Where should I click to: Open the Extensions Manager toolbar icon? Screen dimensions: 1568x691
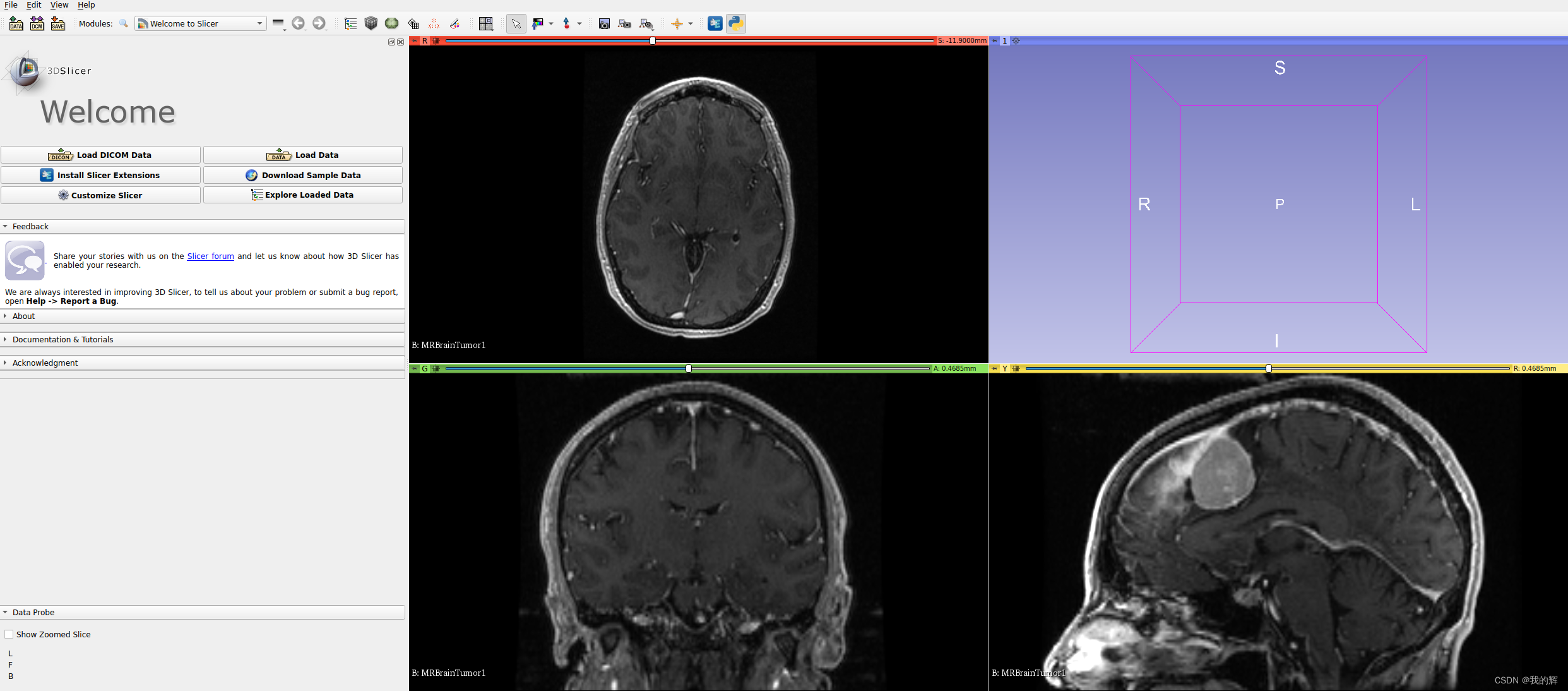coord(715,24)
